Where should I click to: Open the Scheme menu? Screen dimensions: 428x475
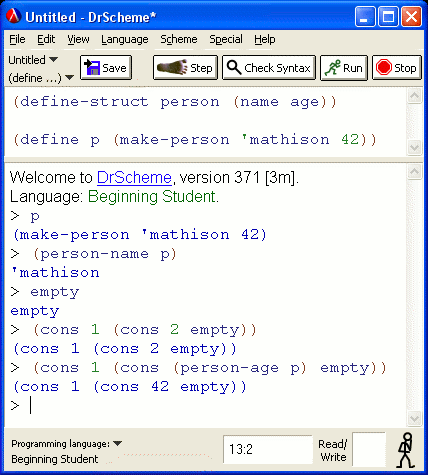(x=179, y=39)
